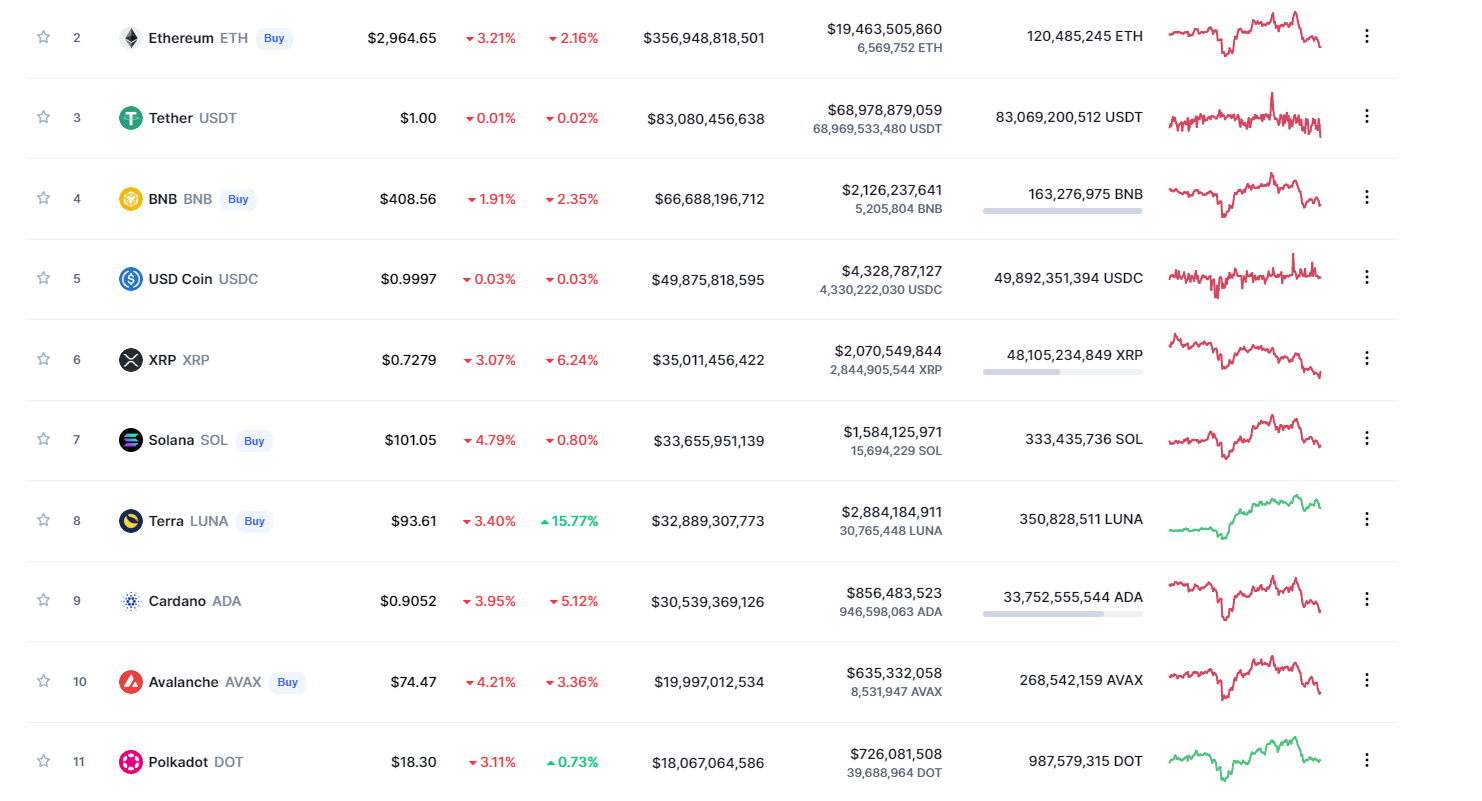
Task: Add Cardano to watchlist via star
Action: tap(43, 600)
